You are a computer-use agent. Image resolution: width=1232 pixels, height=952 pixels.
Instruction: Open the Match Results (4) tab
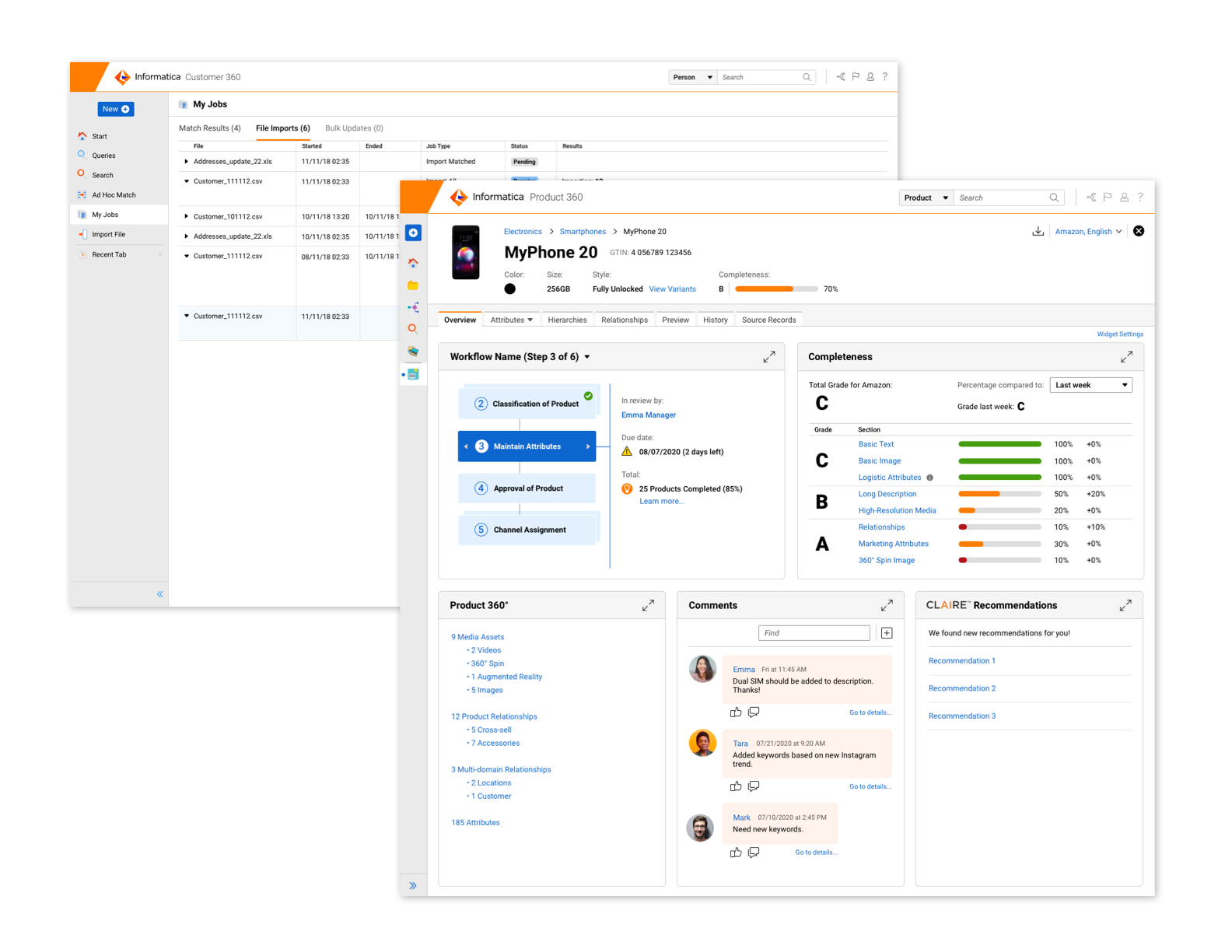click(210, 128)
